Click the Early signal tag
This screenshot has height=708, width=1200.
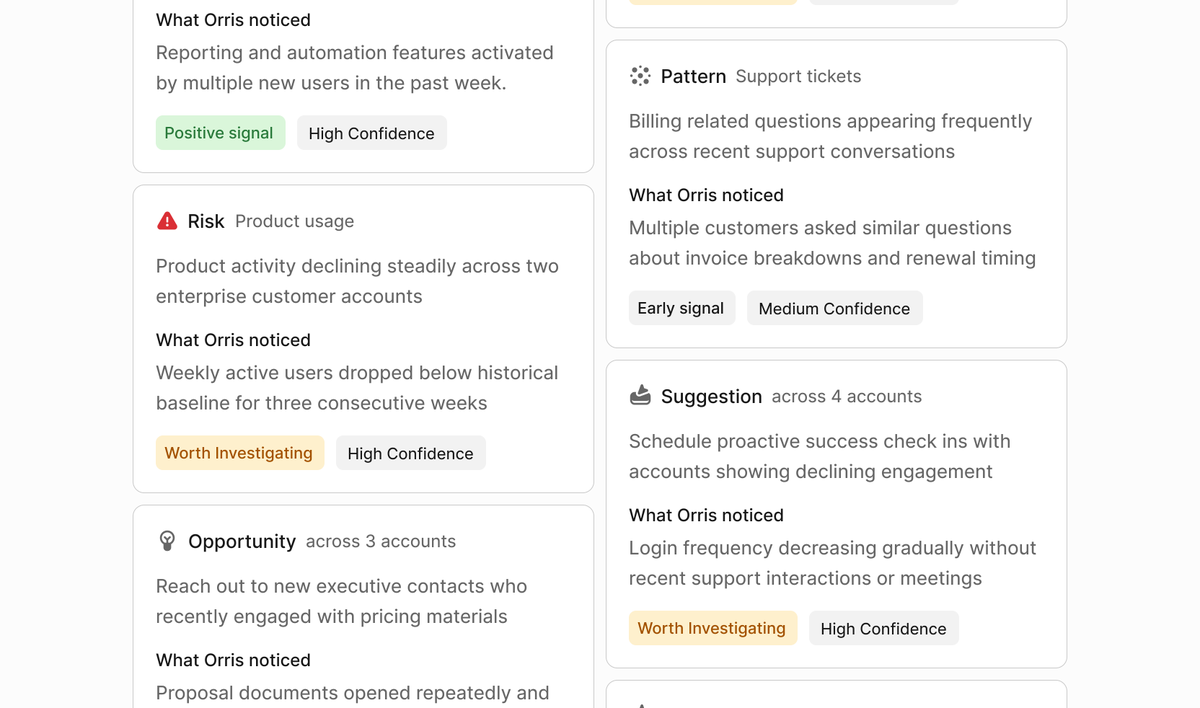pyautogui.click(x=681, y=308)
